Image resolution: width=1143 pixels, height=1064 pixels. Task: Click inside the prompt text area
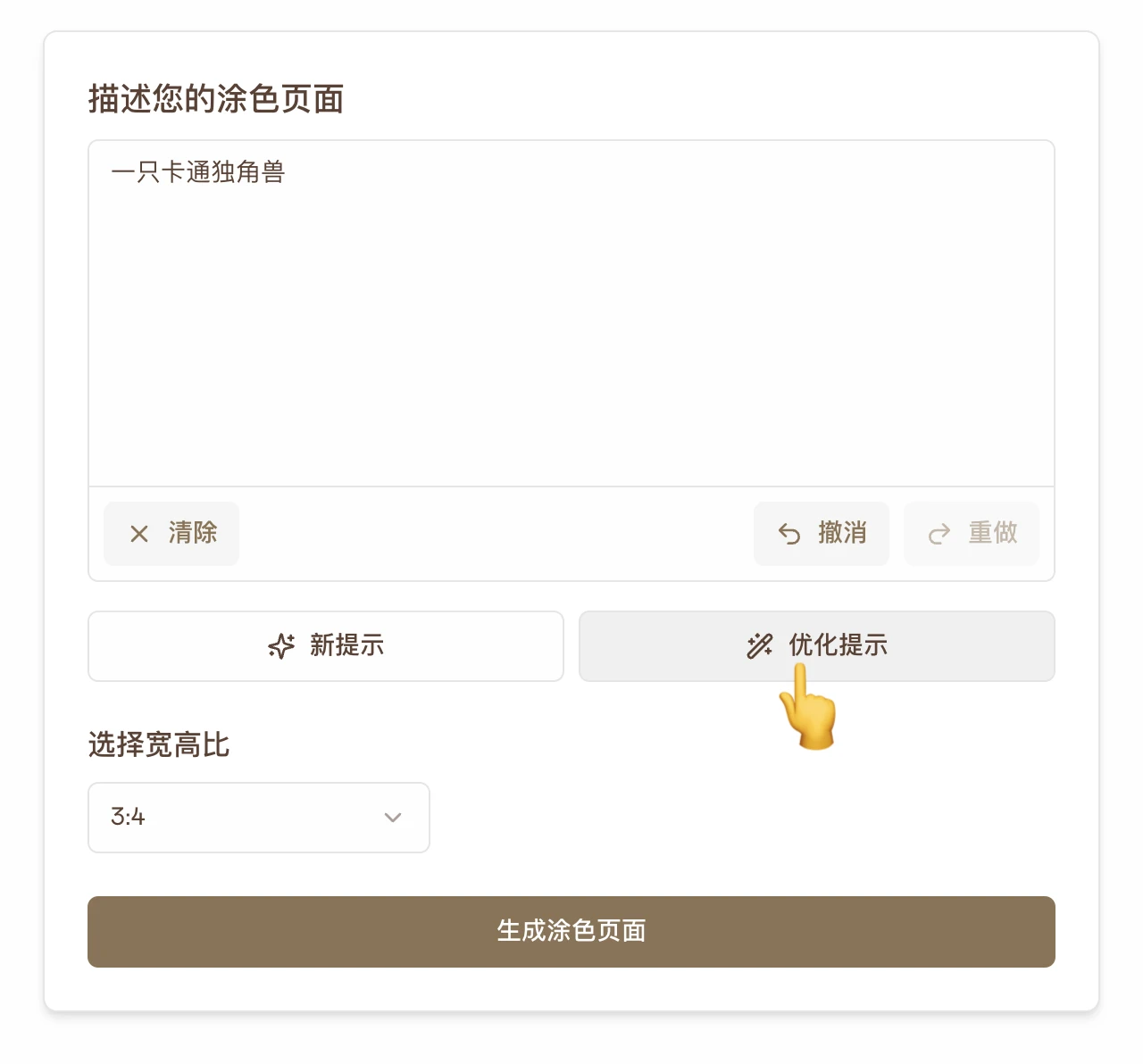(571, 312)
